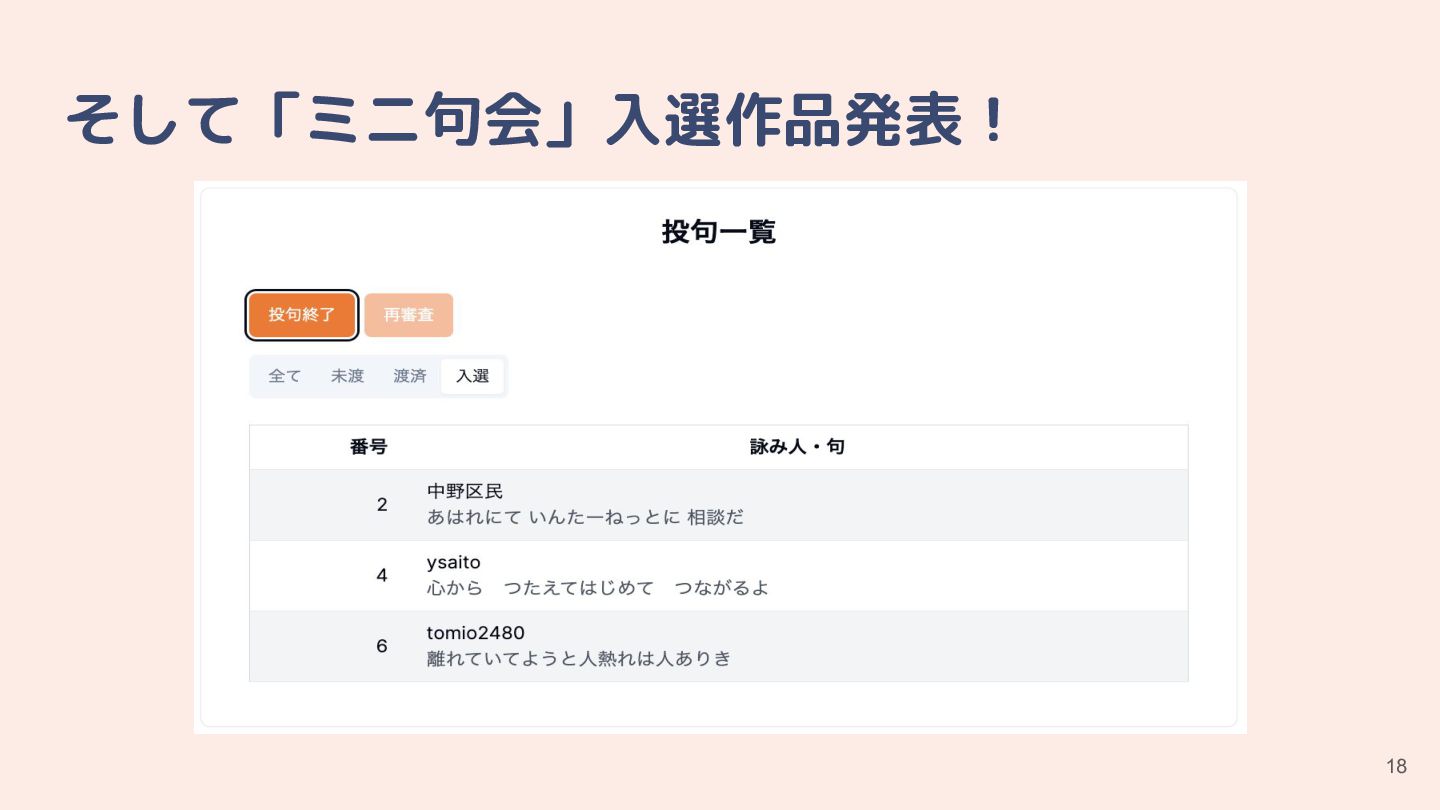Click the haiku 心から つたえてはじめて つながるよ

(598, 588)
